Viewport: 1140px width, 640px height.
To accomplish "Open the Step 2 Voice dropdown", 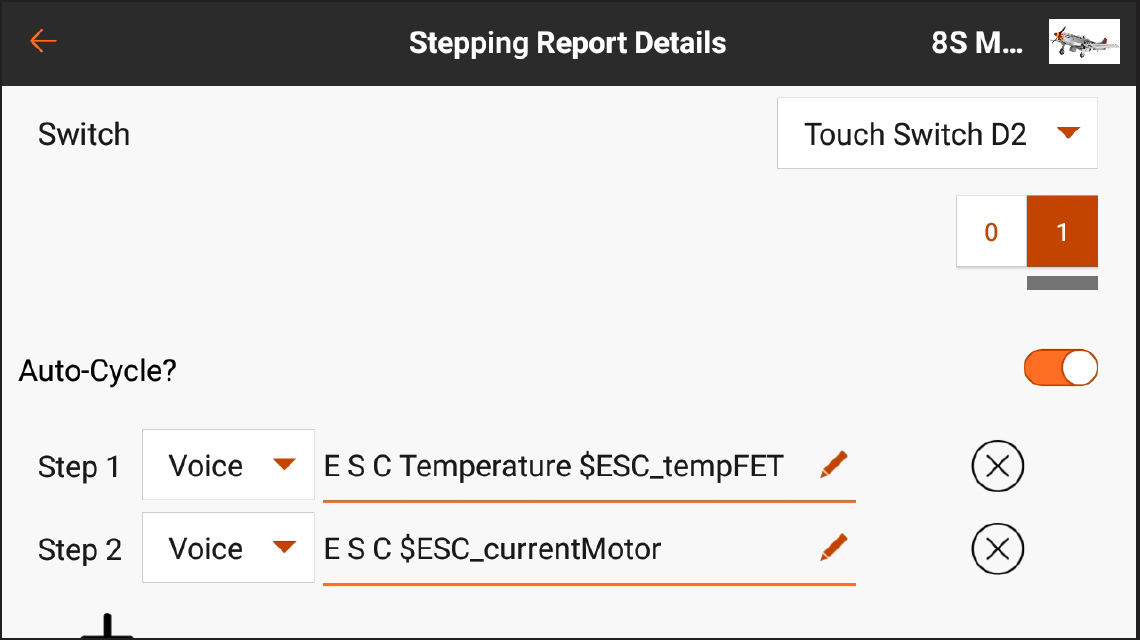I will [x=228, y=547].
